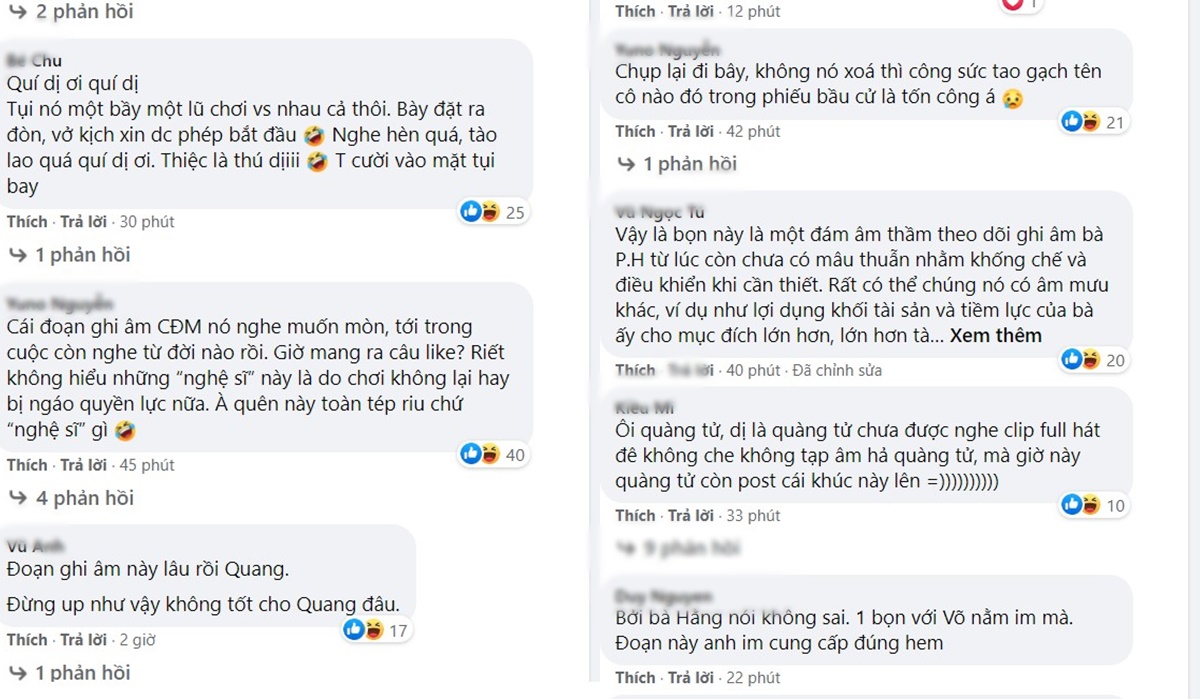Click reaction icons showing 40 reactions

[480, 455]
